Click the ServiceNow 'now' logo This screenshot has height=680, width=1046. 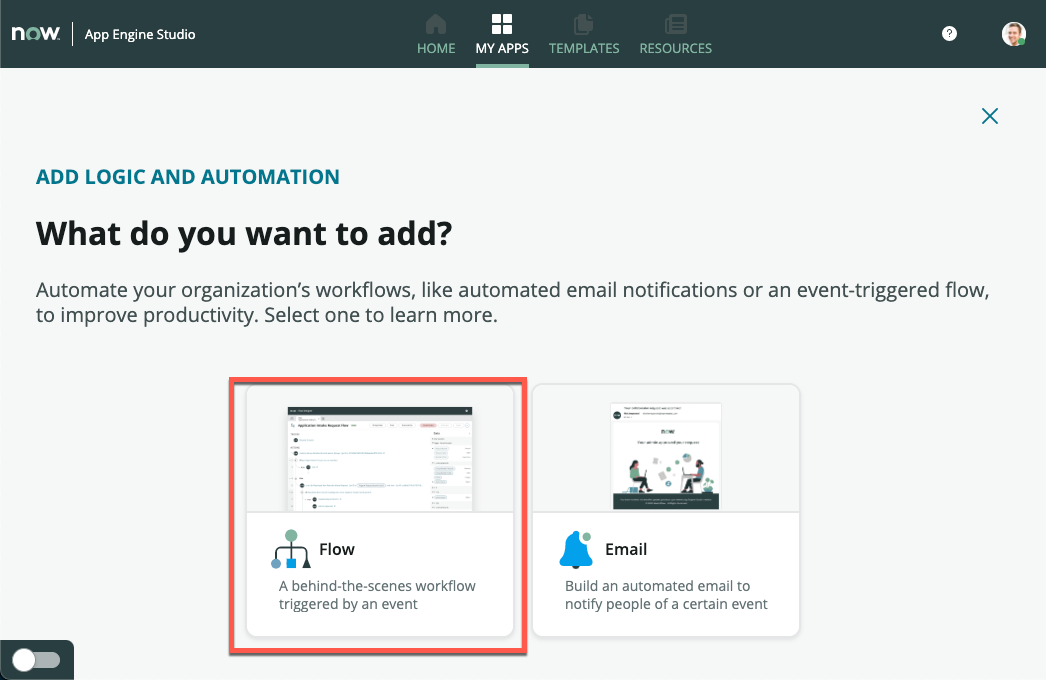35,34
